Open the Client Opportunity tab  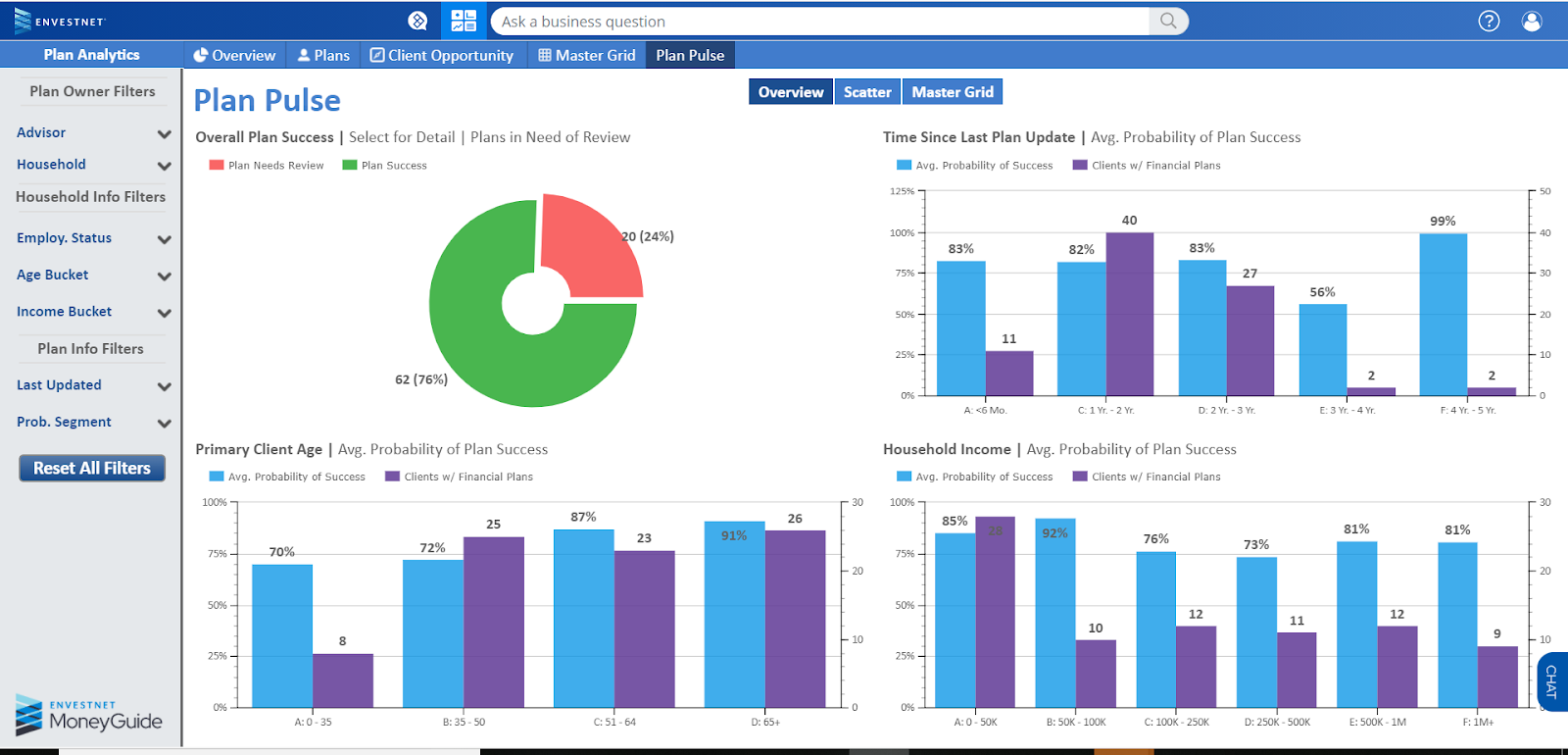tap(441, 55)
